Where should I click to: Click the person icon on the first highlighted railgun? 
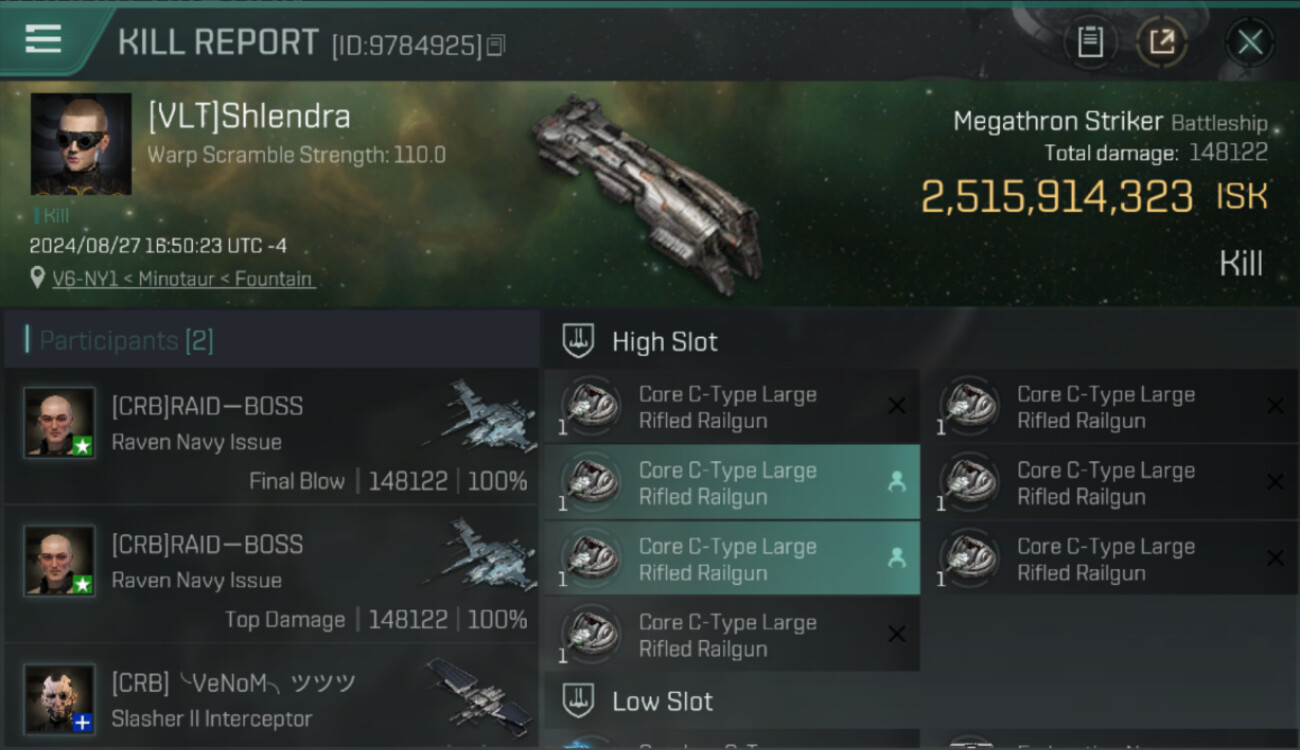pos(896,482)
